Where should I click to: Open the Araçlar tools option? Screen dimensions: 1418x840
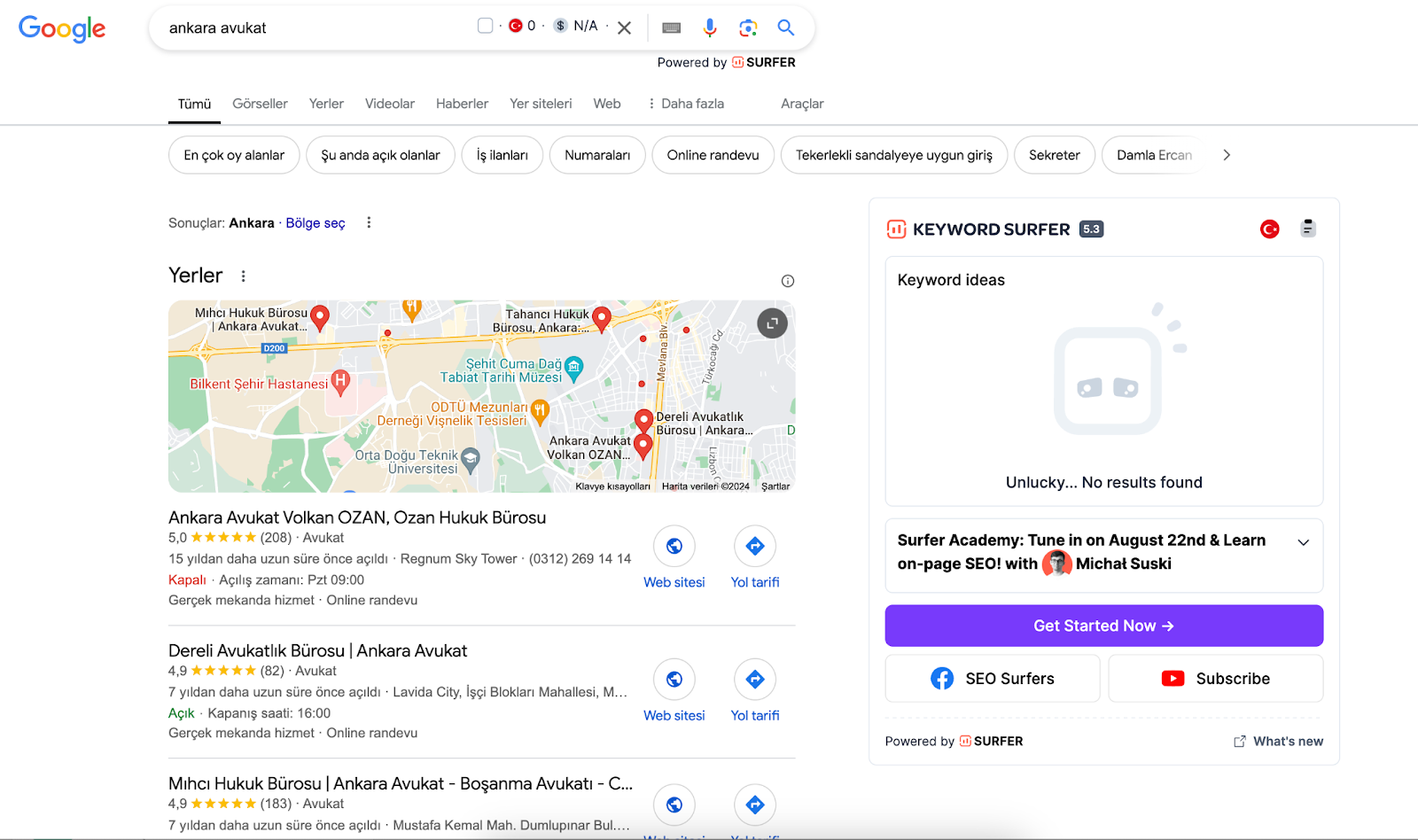click(802, 104)
